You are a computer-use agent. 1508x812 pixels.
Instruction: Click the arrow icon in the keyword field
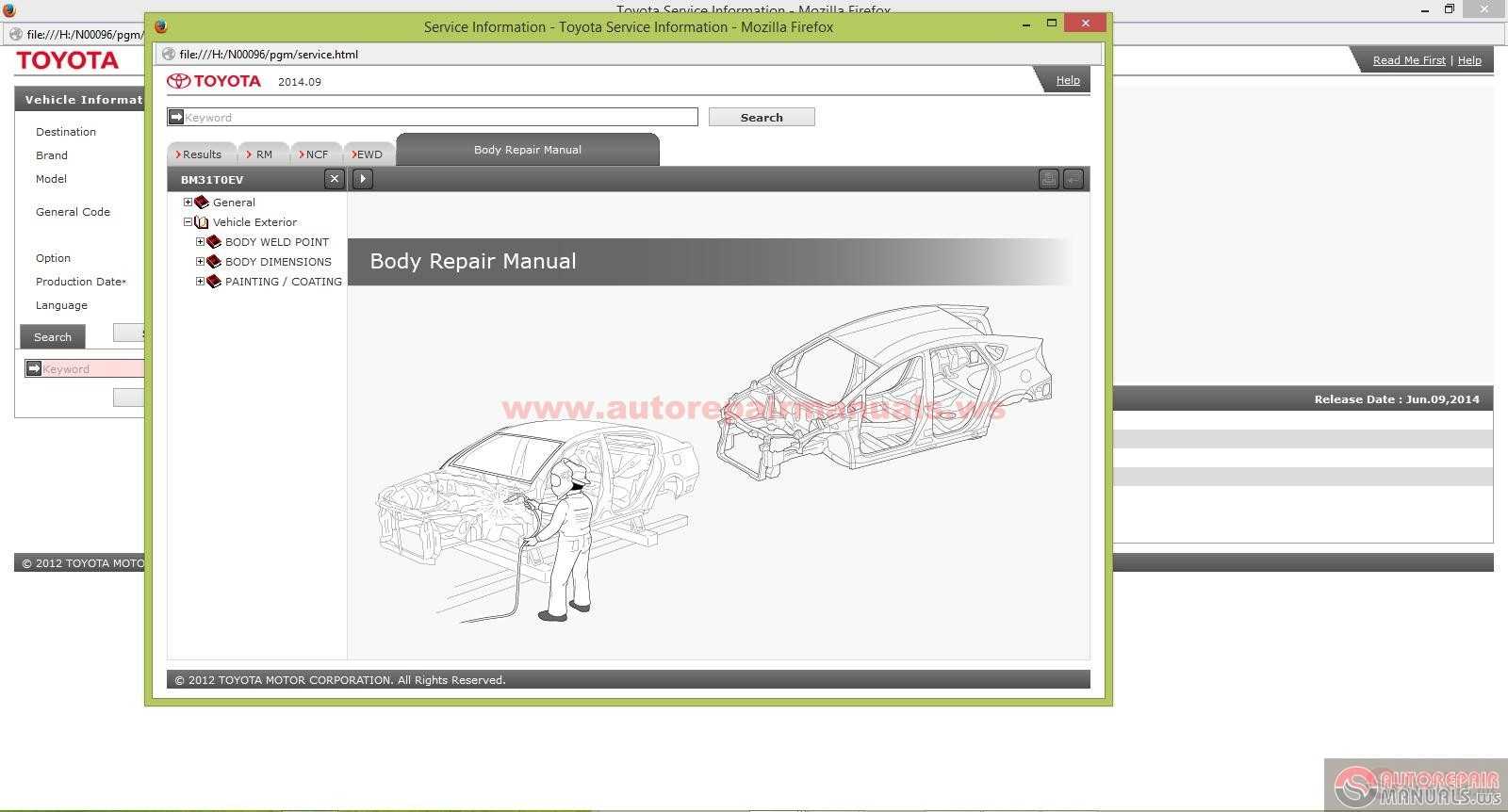tap(176, 117)
